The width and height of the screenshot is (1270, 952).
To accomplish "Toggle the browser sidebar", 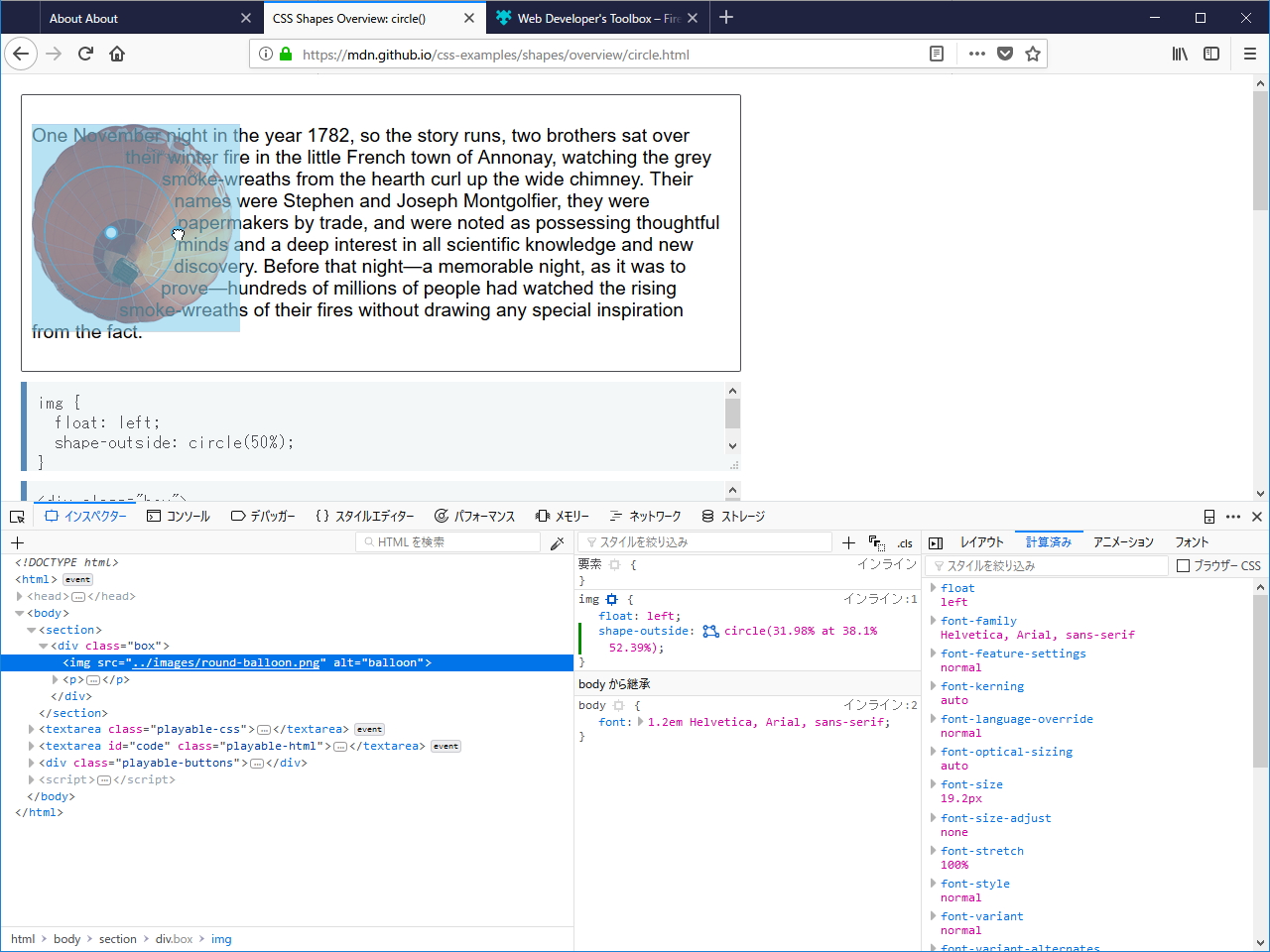I will 1211,54.
